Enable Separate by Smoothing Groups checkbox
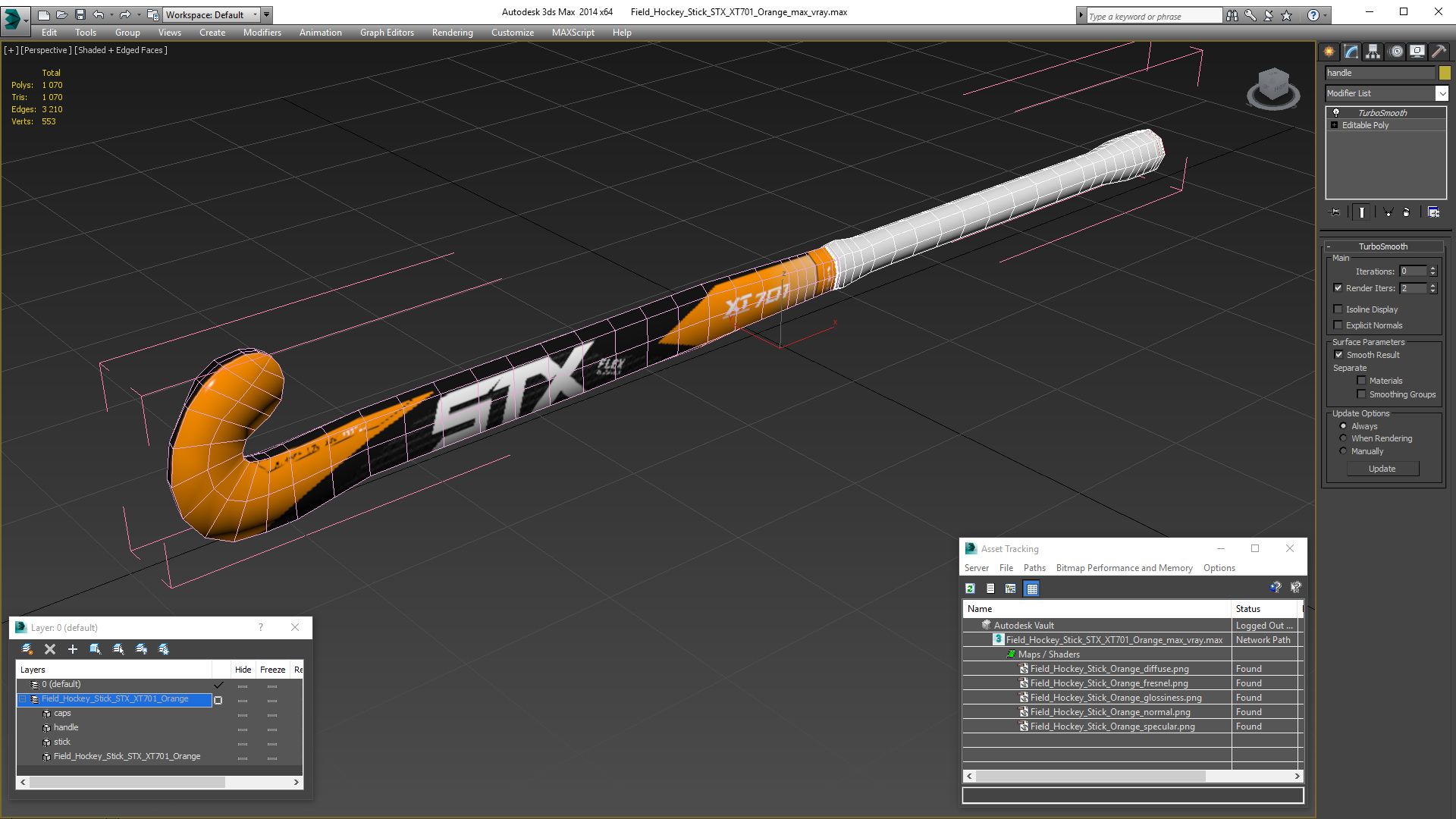The image size is (1456, 819). coord(1362,394)
